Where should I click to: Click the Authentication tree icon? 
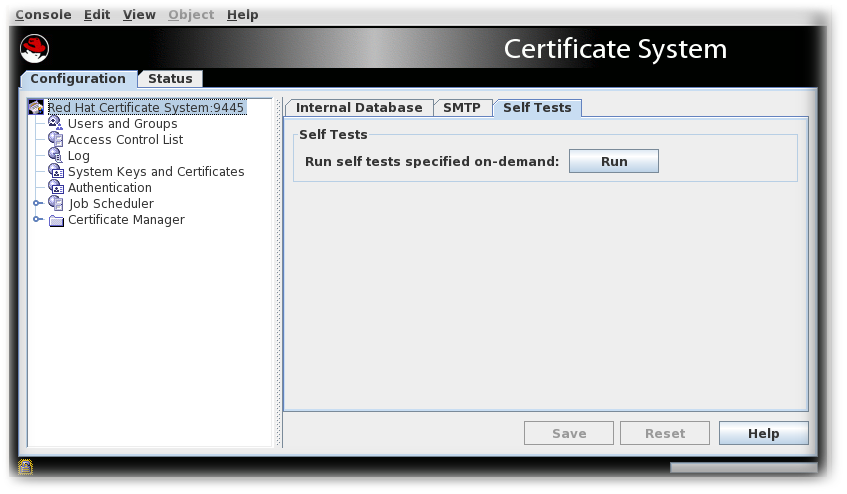[56, 188]
